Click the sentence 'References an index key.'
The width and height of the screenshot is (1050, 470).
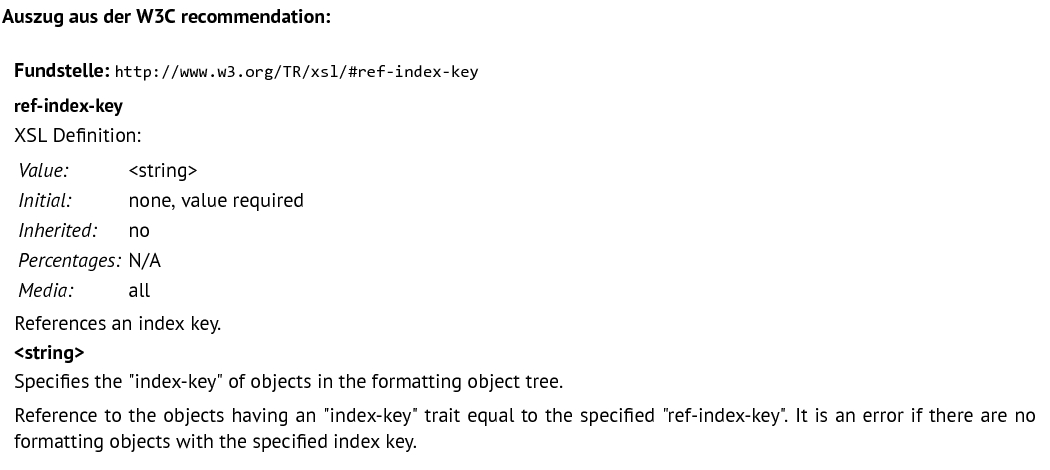(118, 323)
